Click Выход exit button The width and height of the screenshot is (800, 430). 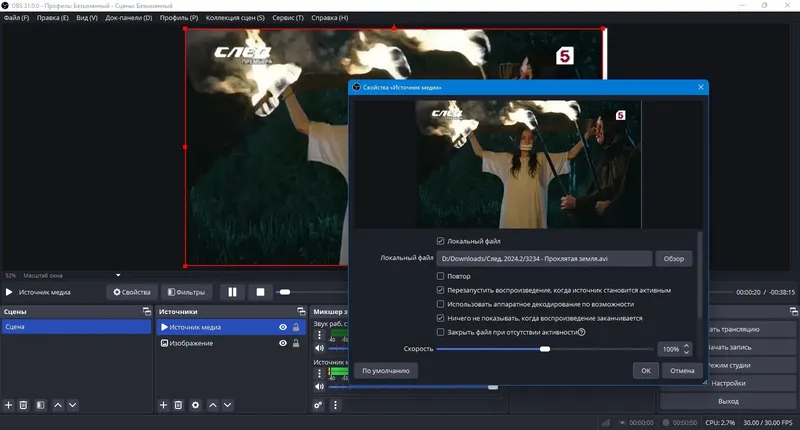coord(728,401)
